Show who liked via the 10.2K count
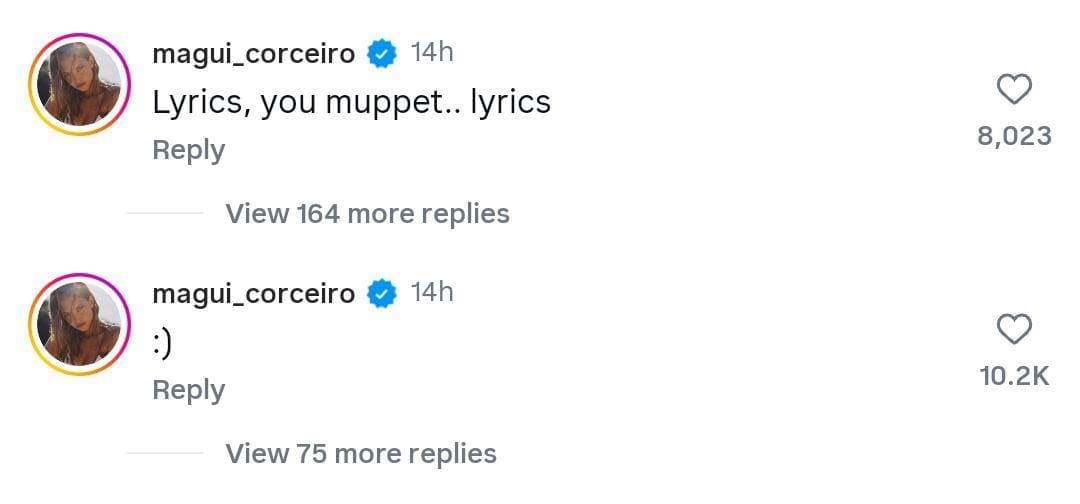Image resolution: width=1080 pixels, height=504 pixels. (x=1014, y=376)
